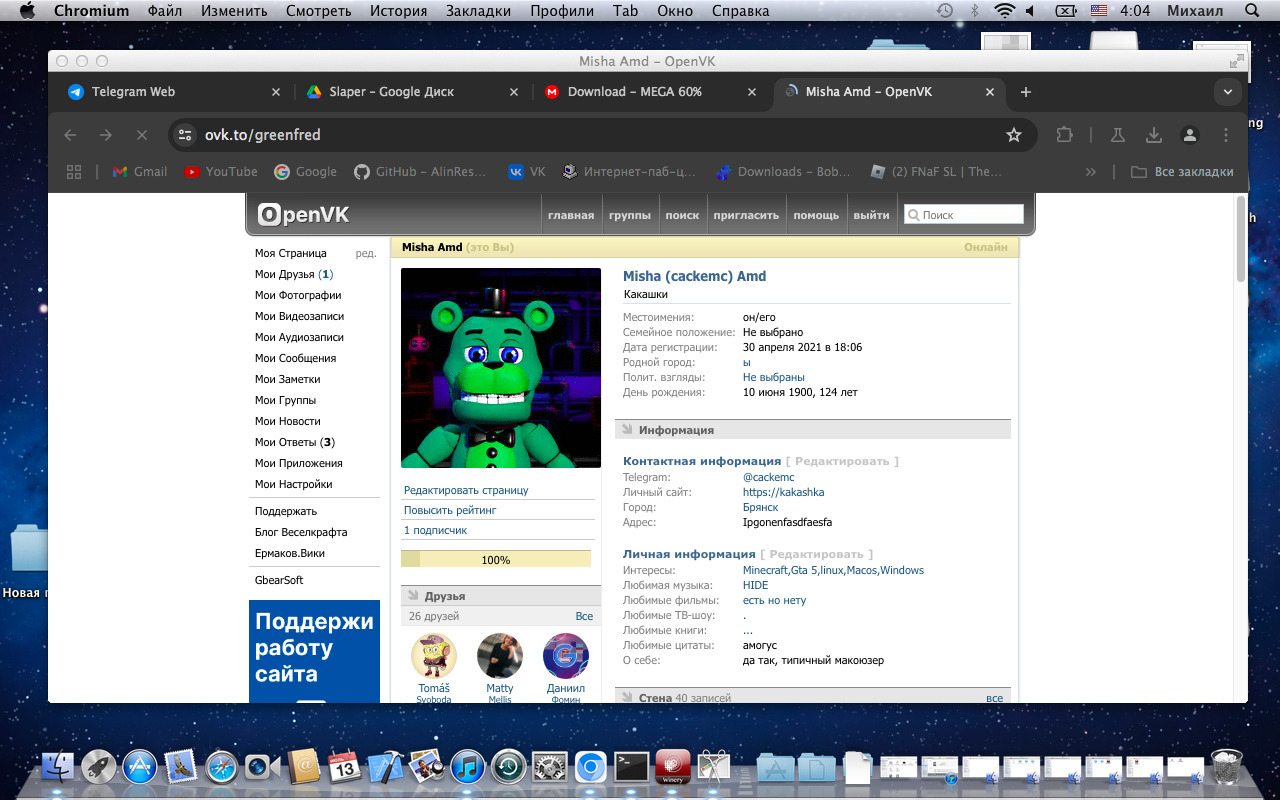Launch Terminal from the dock
The width and height of the screenshot is (1280, 800).
632,767
